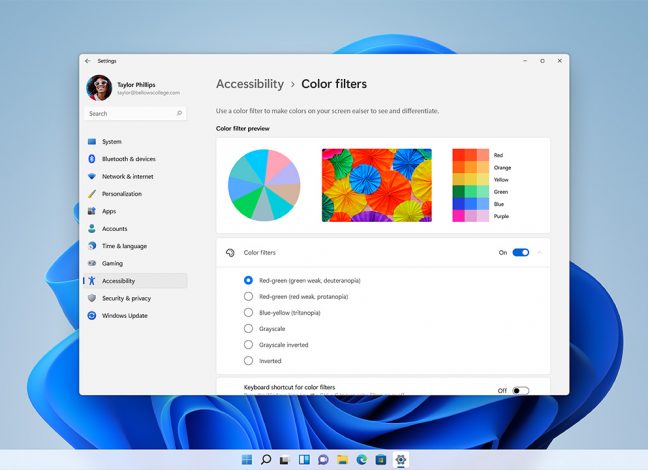648x470 pixels.
Task: Click the Accessibility figure icon
Action: [92, 281]
